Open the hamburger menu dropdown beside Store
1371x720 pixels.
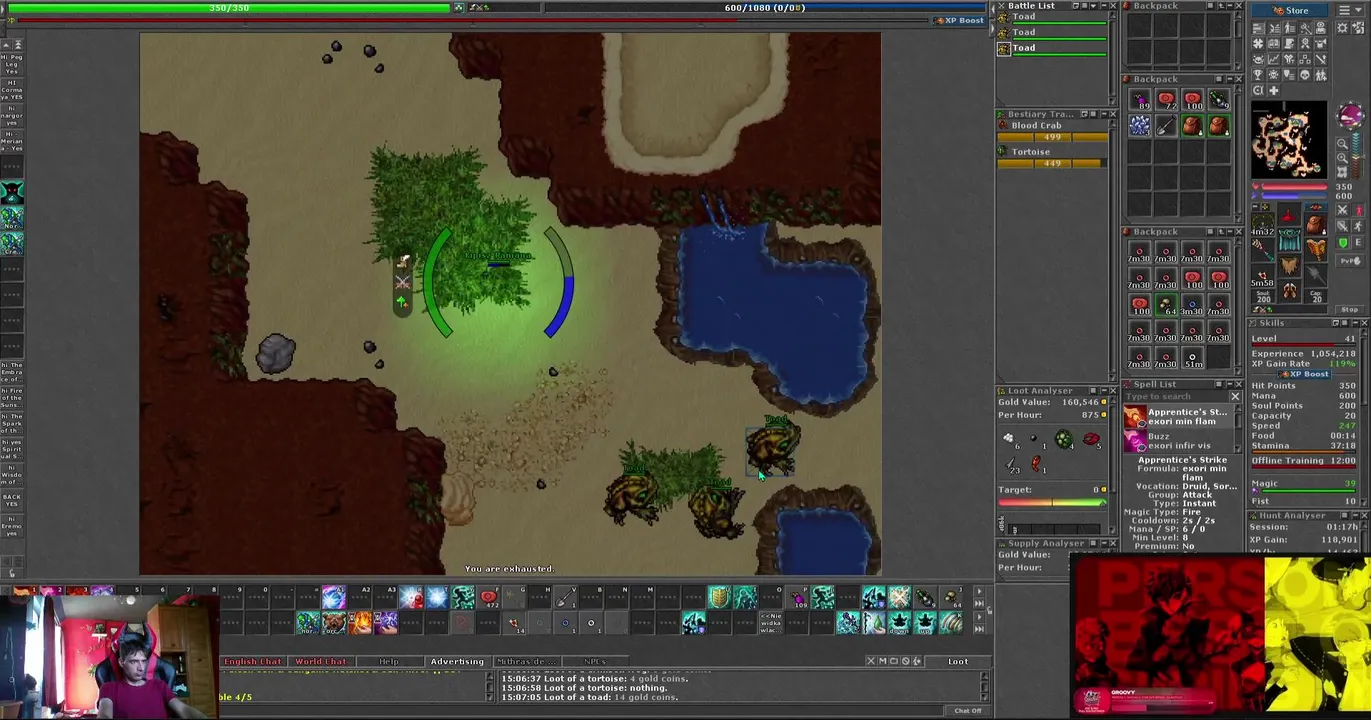pos(1350,10)
